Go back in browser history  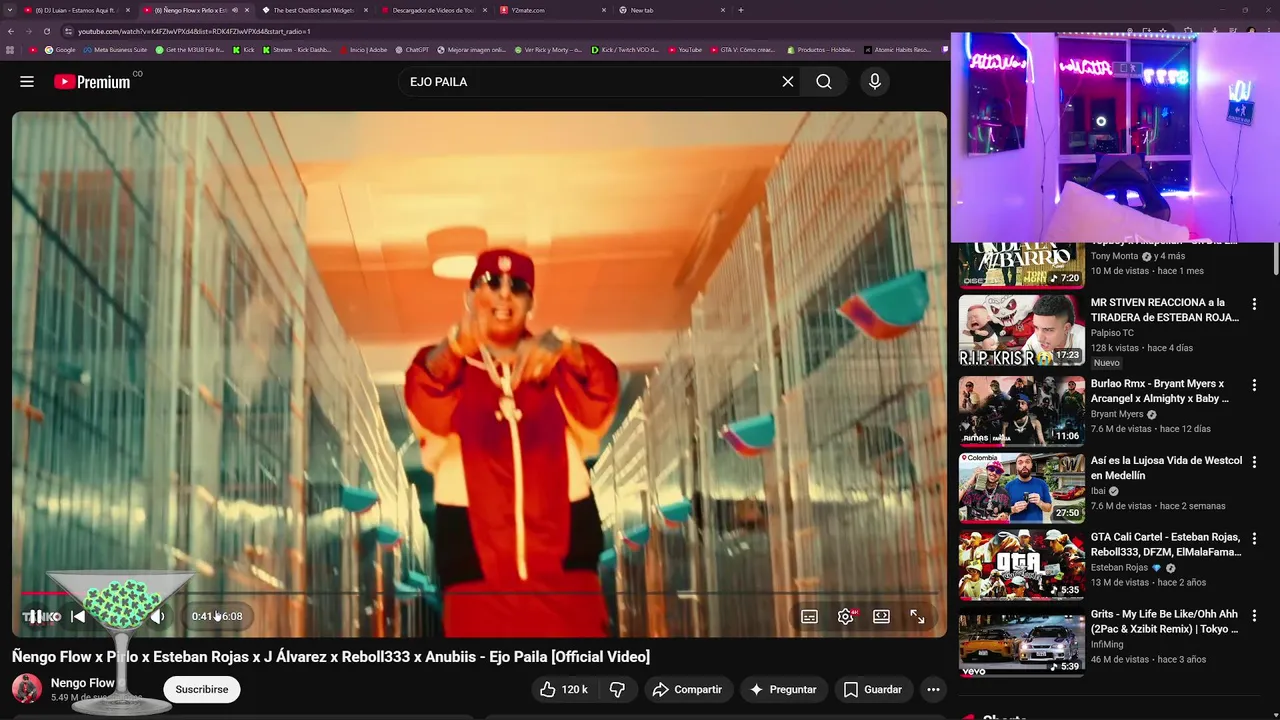coord(12,31)
